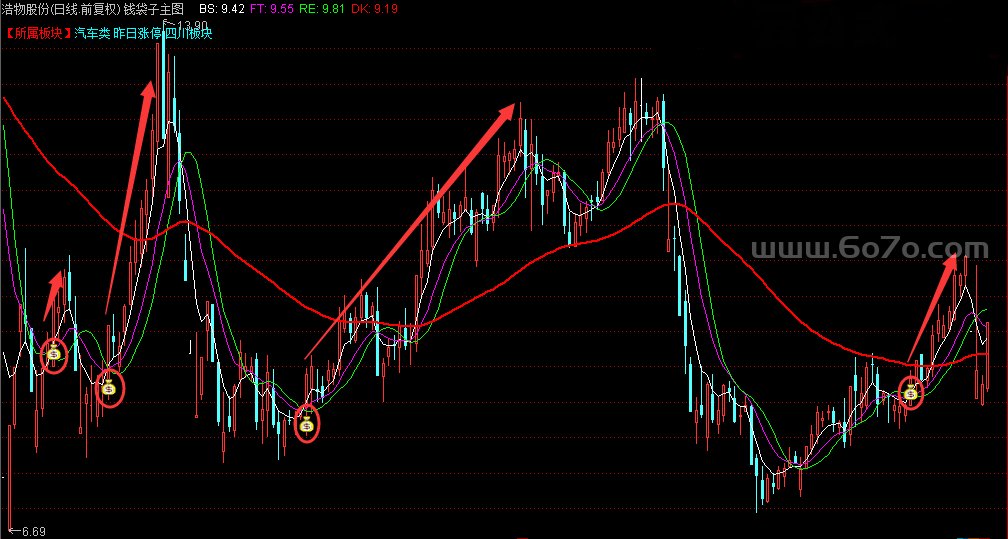Select the magenta FT: 9.55 indicator label

[x=272, y=8]
